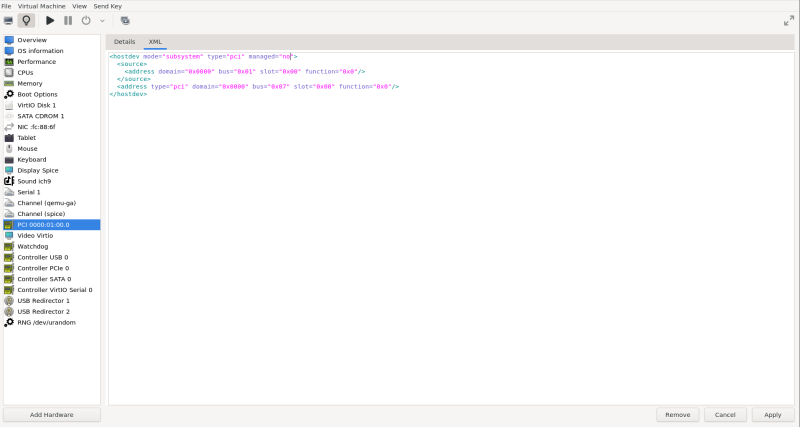The height and width of the screenshot is (427, 800).
Task: Show the graphical console monitor icon
Action: pyautogui.click(x=8, y=20)
